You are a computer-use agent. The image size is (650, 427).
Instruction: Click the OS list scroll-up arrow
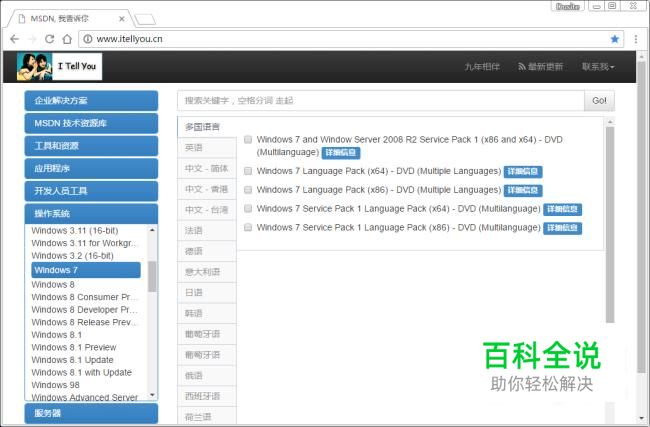coord(152,230)
